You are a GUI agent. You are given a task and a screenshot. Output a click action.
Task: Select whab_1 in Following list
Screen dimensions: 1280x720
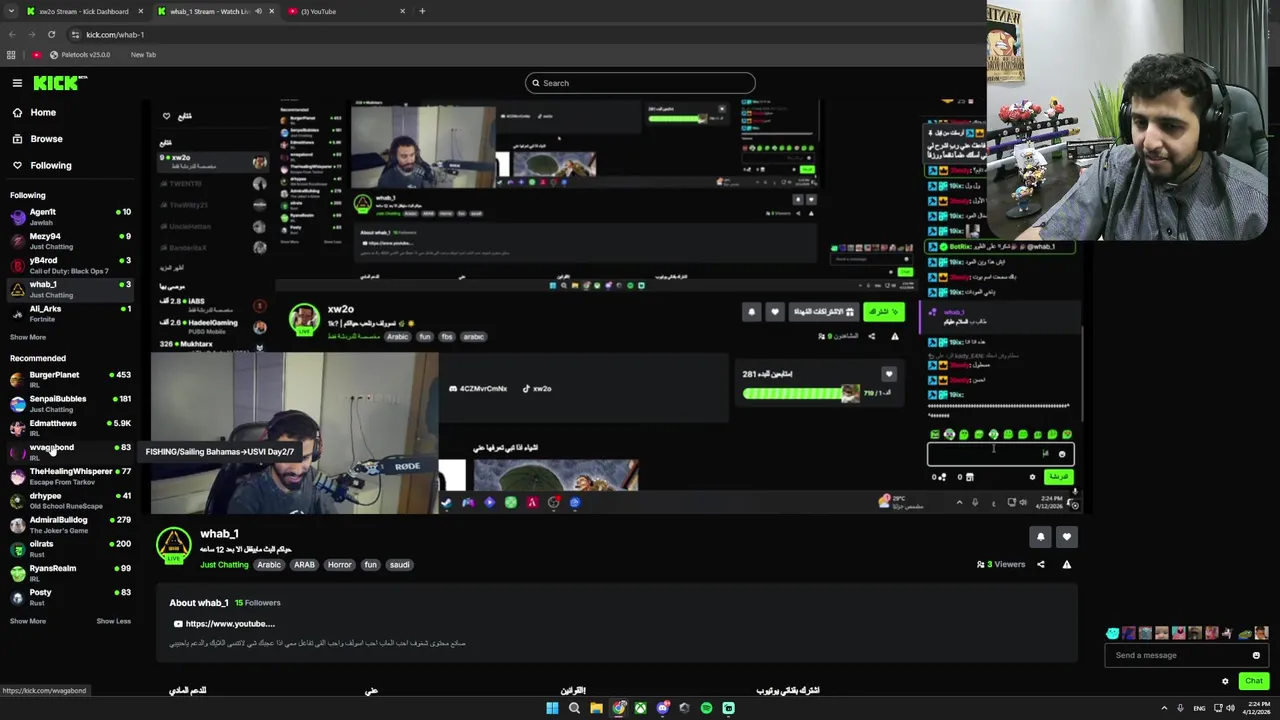tap(70, 289)
